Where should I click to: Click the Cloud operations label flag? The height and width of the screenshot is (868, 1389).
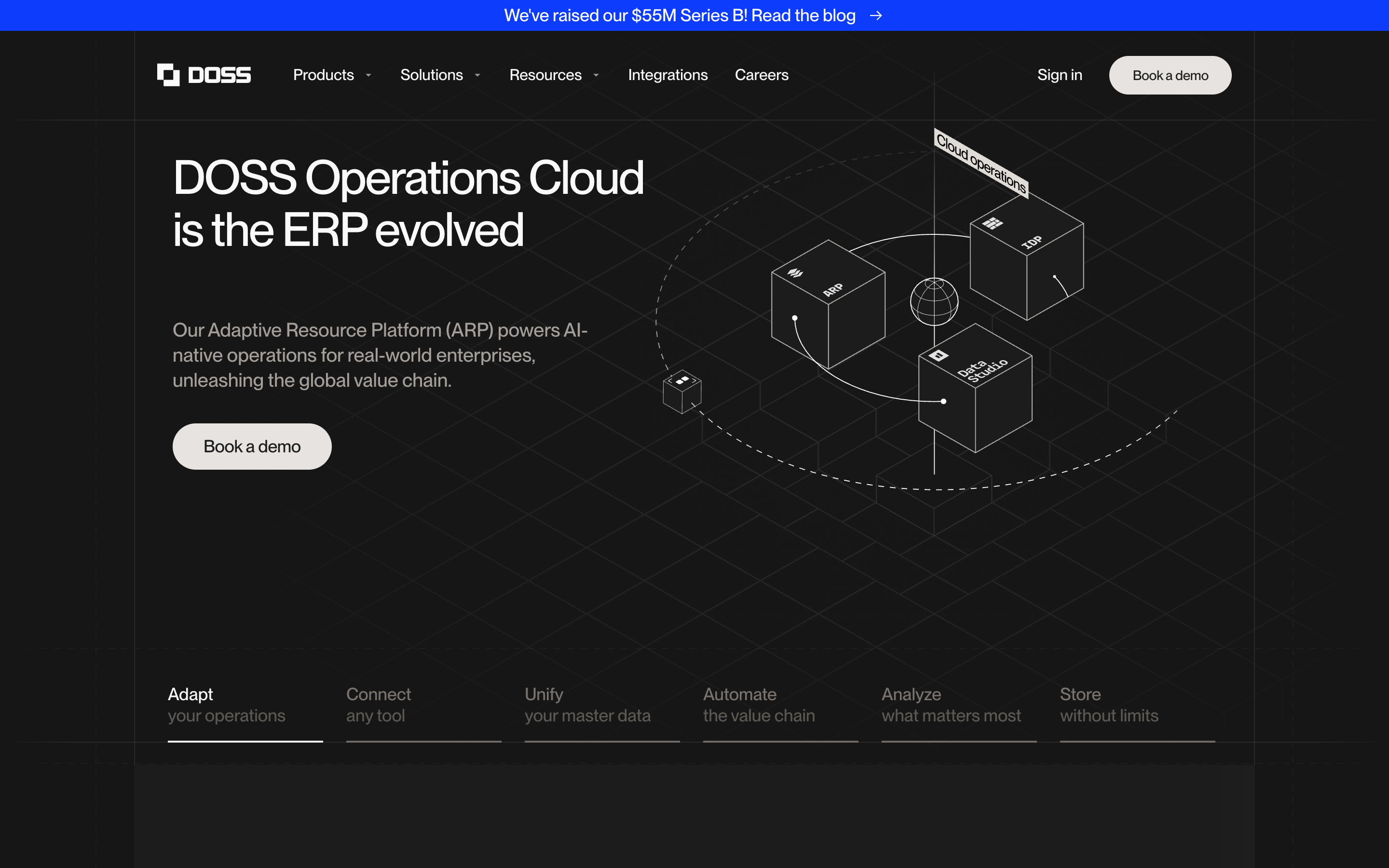coord(981,163)
